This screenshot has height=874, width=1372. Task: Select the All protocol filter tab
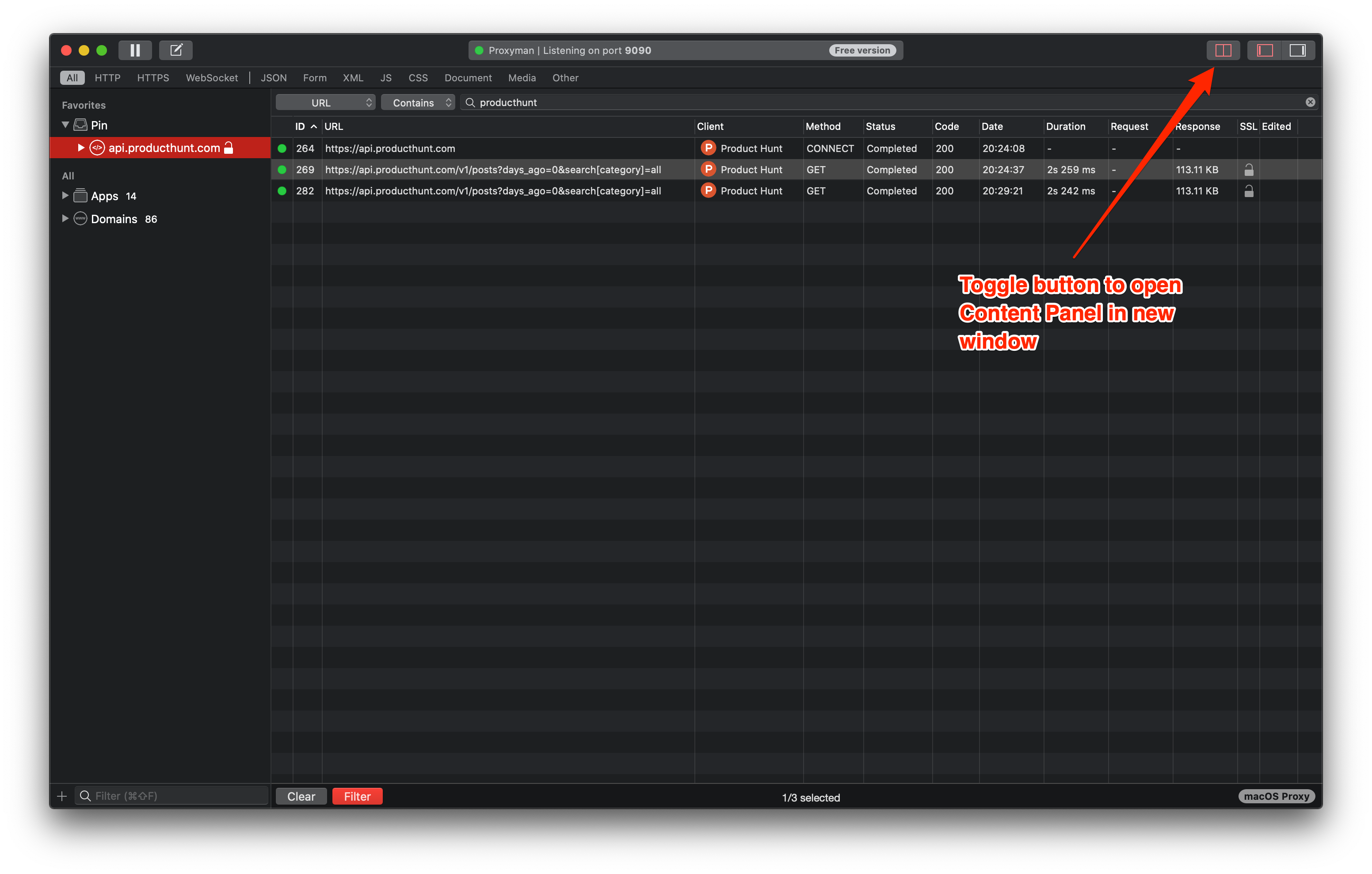(x=72, y=77)
